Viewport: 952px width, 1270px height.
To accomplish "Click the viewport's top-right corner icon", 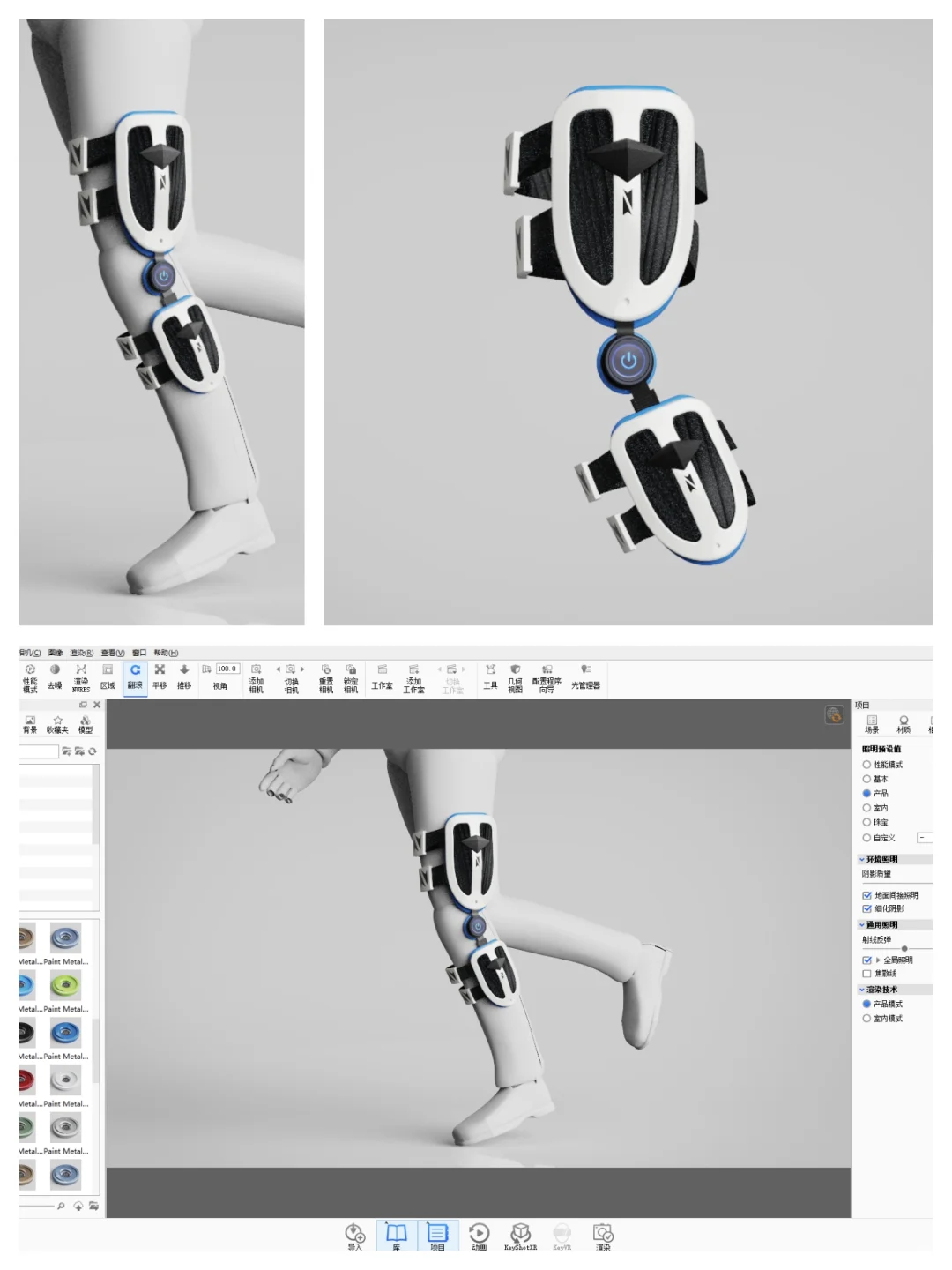I will [834, 714].
